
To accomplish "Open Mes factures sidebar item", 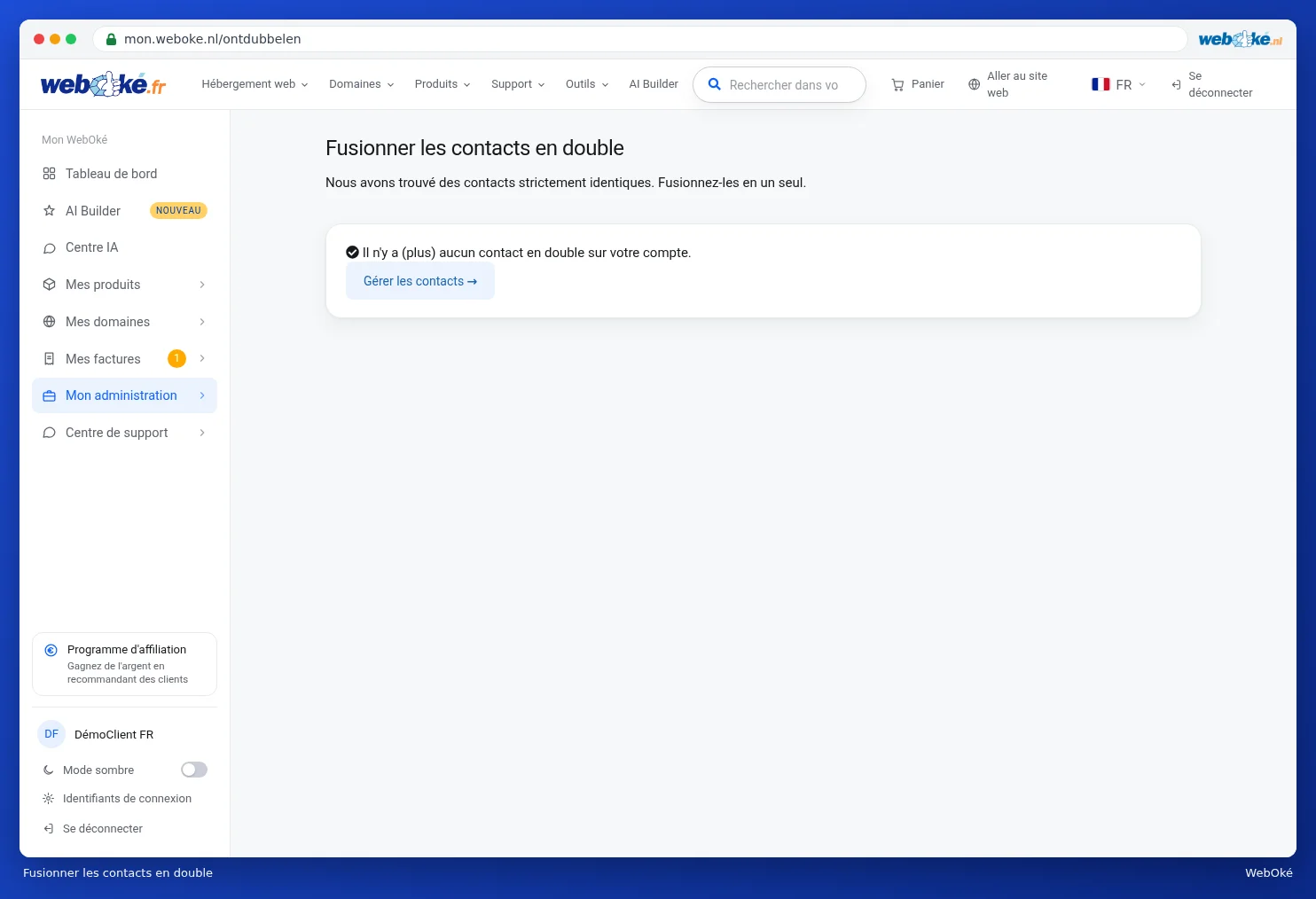I will coord(124,358).
